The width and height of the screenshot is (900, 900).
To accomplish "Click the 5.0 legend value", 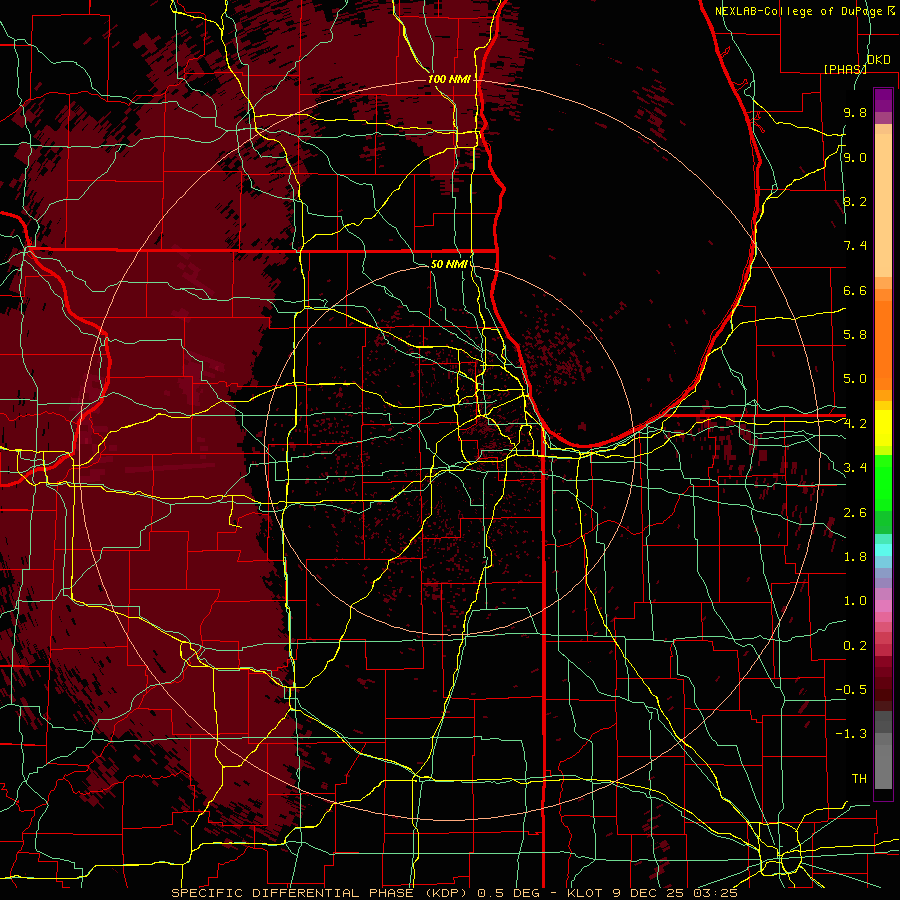I will point(855,379).
